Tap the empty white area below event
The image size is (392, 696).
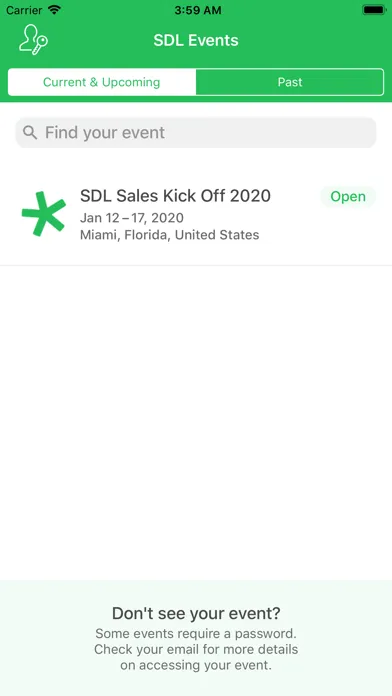coord(196,423)
